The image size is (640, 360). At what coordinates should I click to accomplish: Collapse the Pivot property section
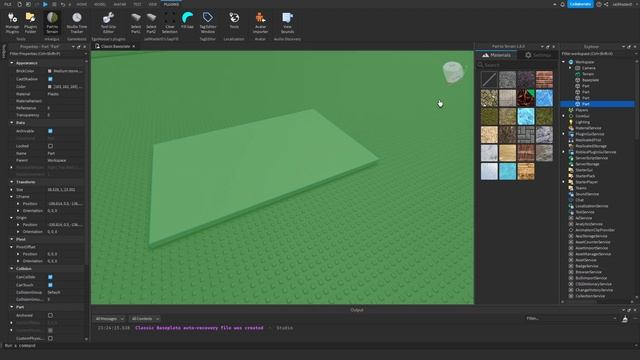[x=11, y=239]
